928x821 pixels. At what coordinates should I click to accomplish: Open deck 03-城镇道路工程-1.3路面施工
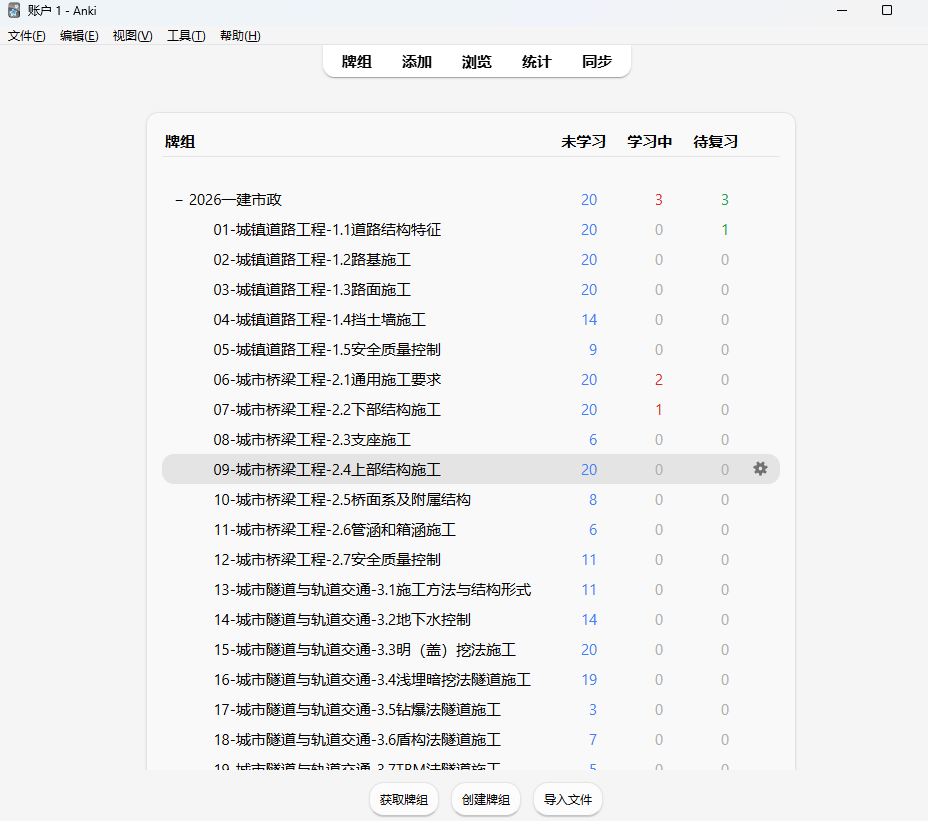[312, 290]
